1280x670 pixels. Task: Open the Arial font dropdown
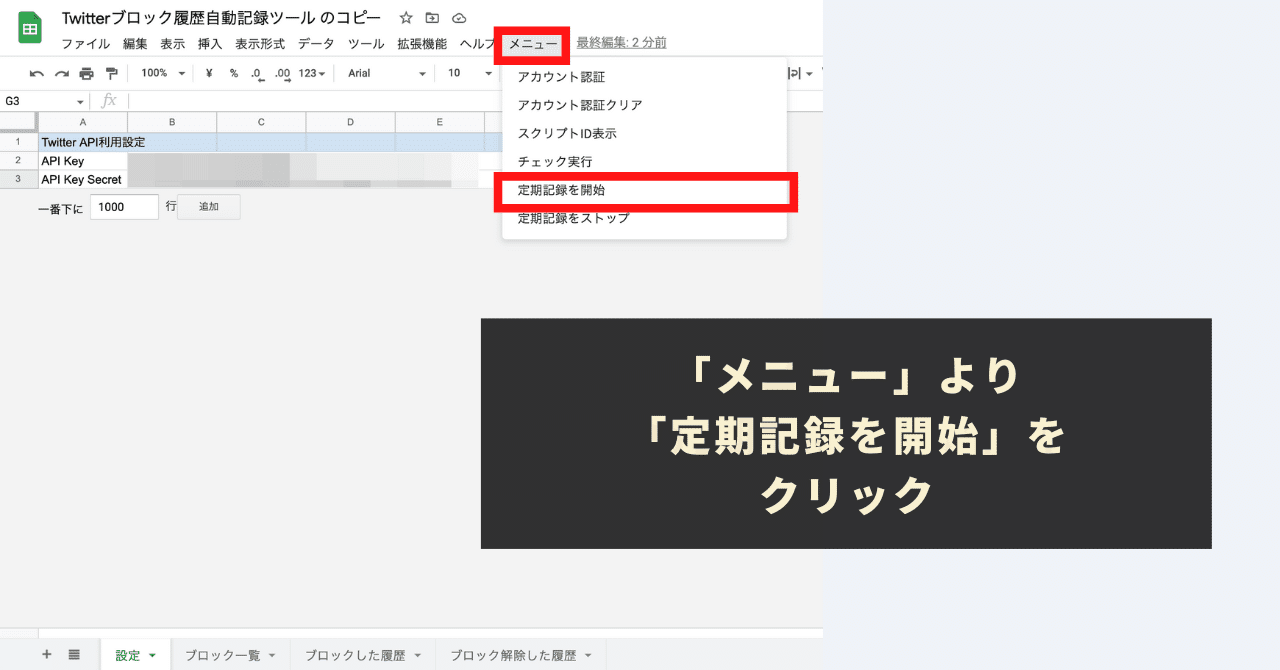385,73
